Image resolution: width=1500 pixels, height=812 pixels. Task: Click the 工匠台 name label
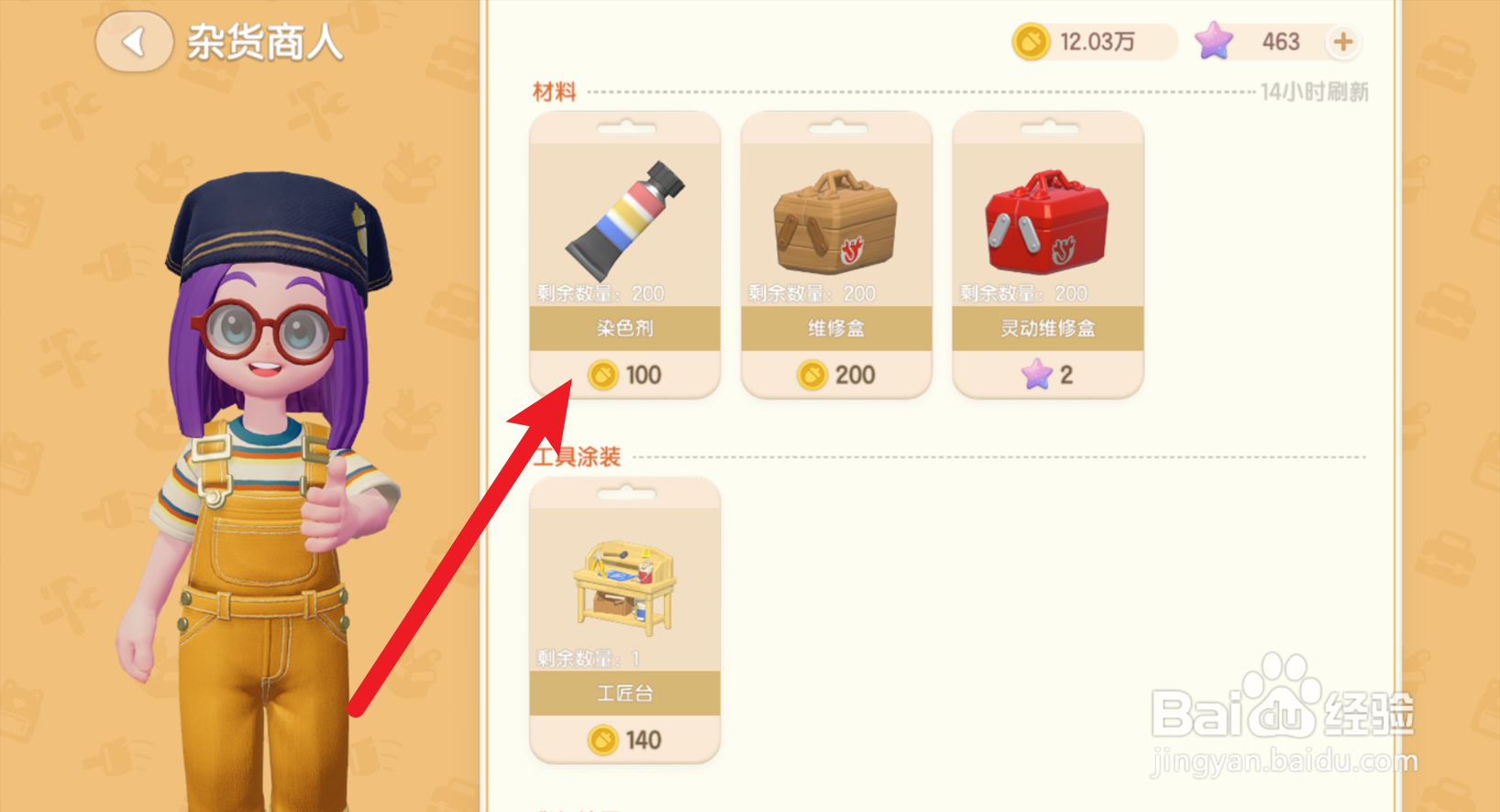click(624, 694)
